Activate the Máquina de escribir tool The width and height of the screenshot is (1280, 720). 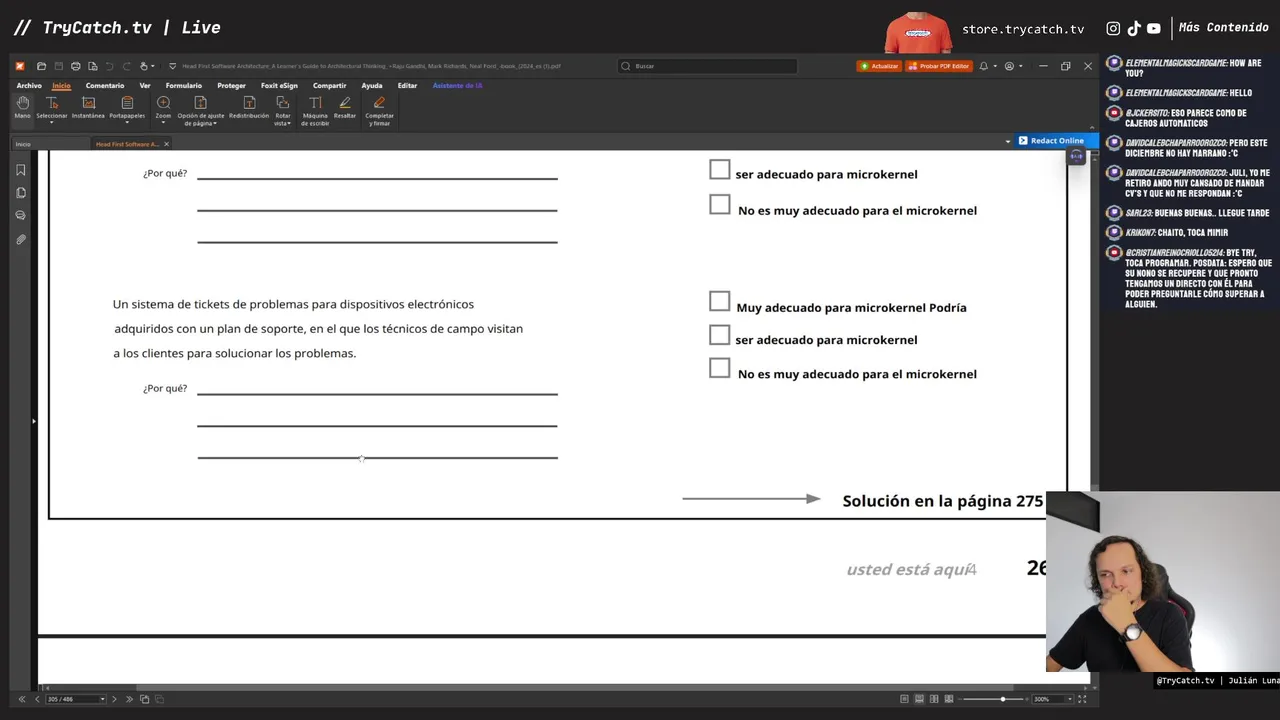[315, 111]
